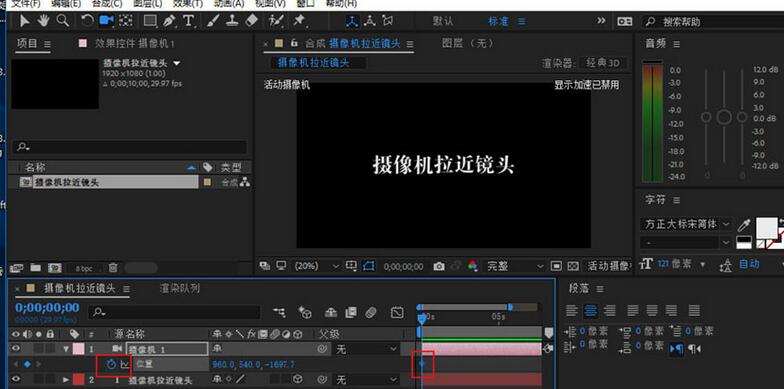The image size is (784, 389).
Task: Open the 效果(T) menu
Action: tap(188, 4)
